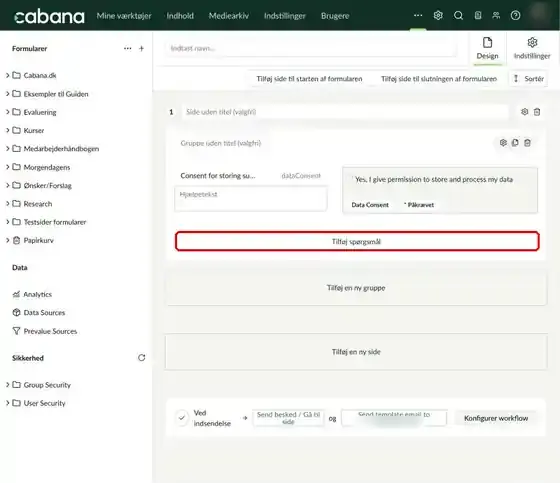Open the users icon in top bar
This screenshot has width=560, height=483.
point(496,15)
